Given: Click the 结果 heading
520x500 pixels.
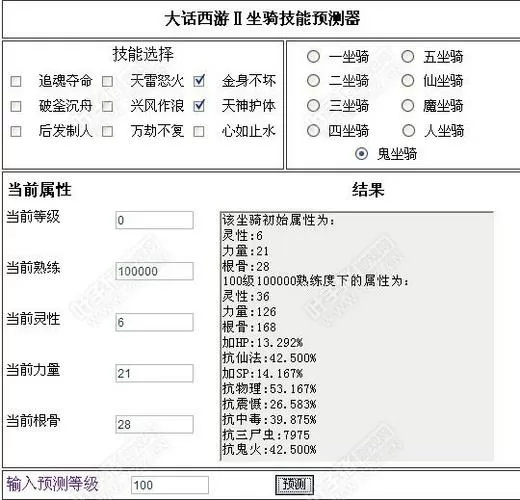Looking at the screenshot, I should 368,190.
